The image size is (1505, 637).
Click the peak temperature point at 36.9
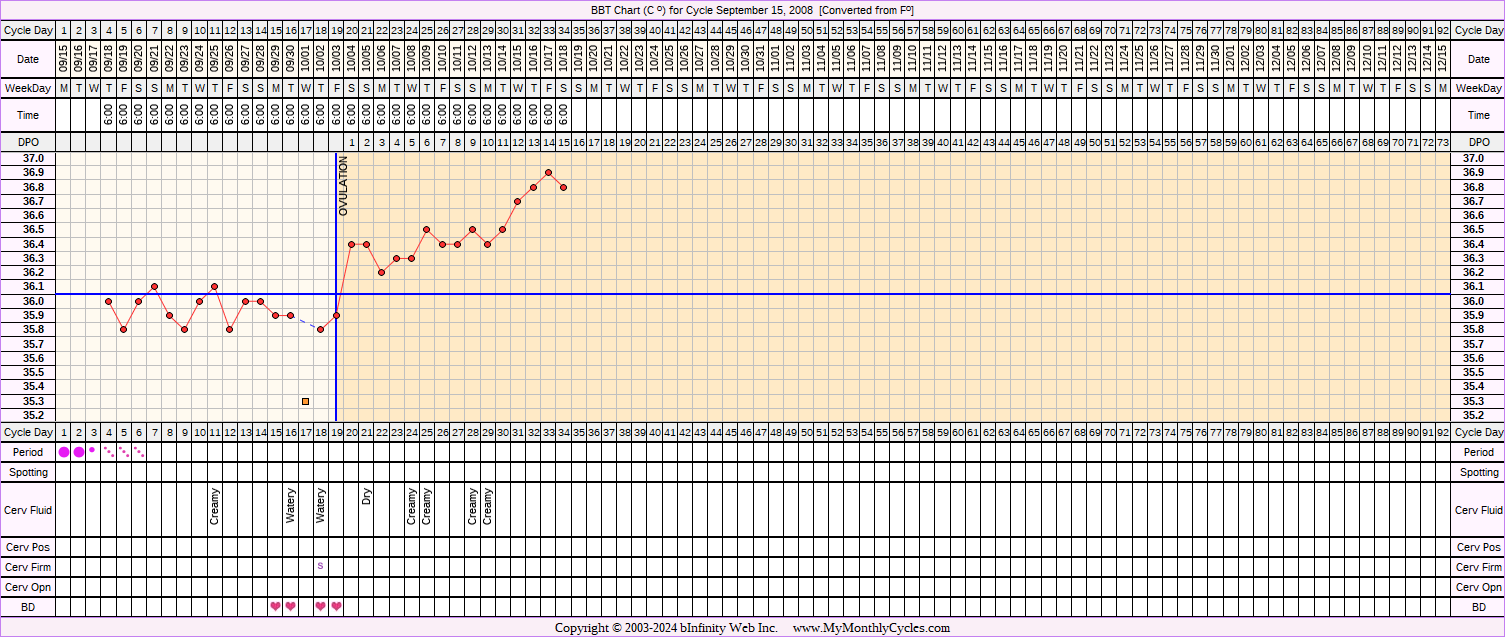point(548,172)
